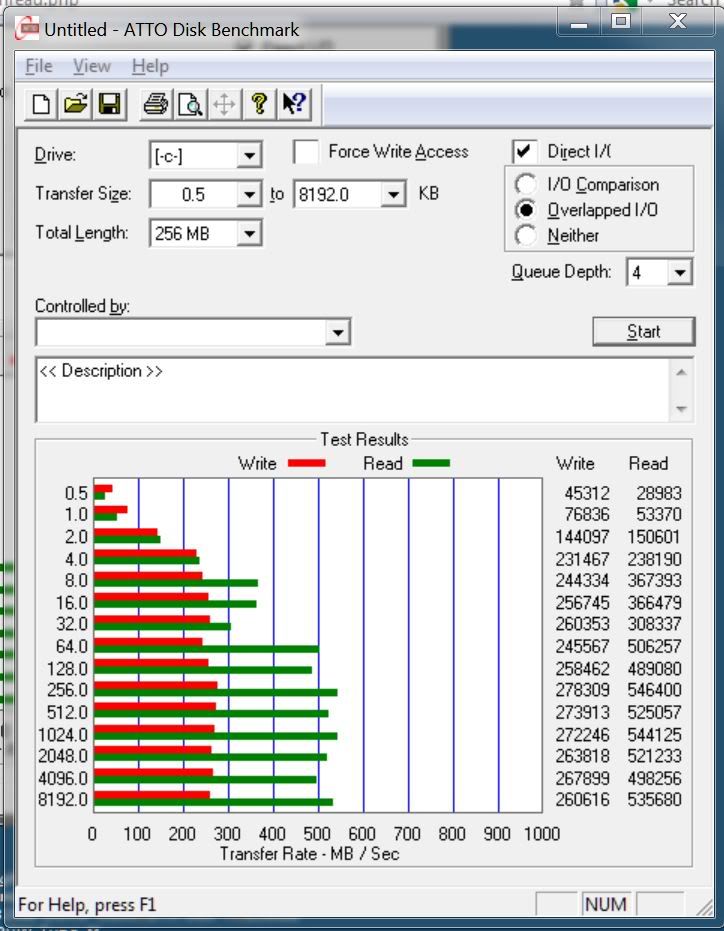Uncheck the Direct I/O checkbox
Screen dimensions: 724x931
click(x=524, y=152)
